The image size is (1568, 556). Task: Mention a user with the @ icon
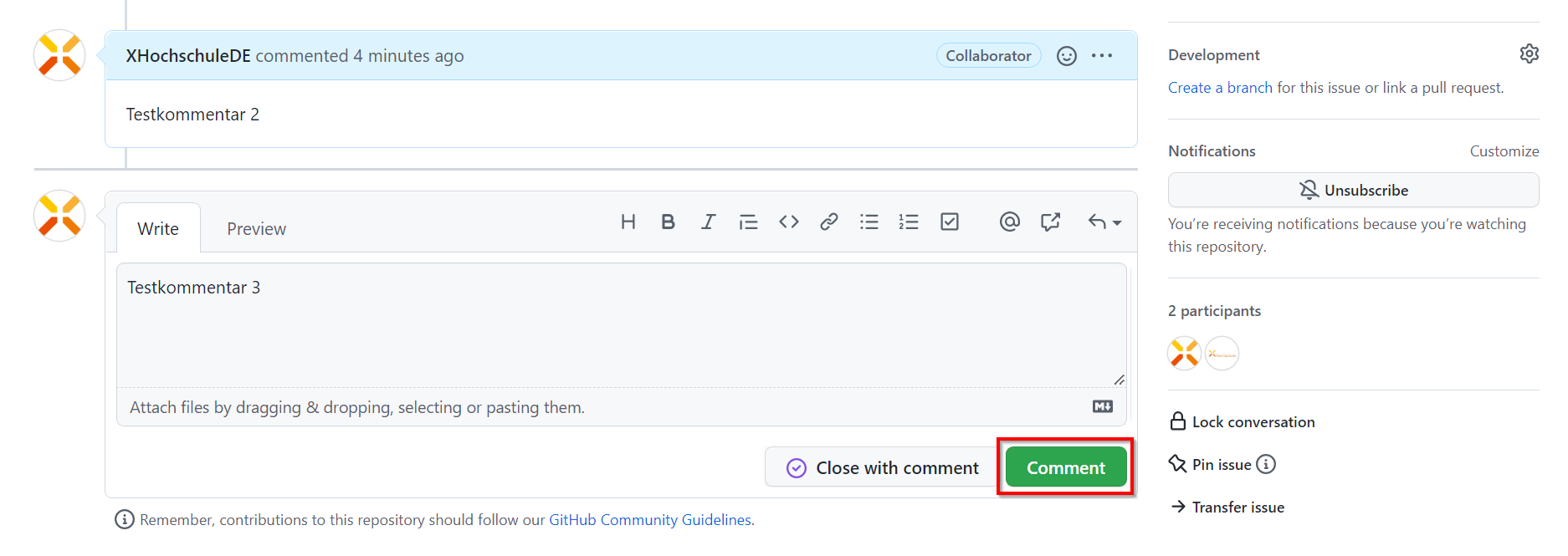(x=1009, y=222)
